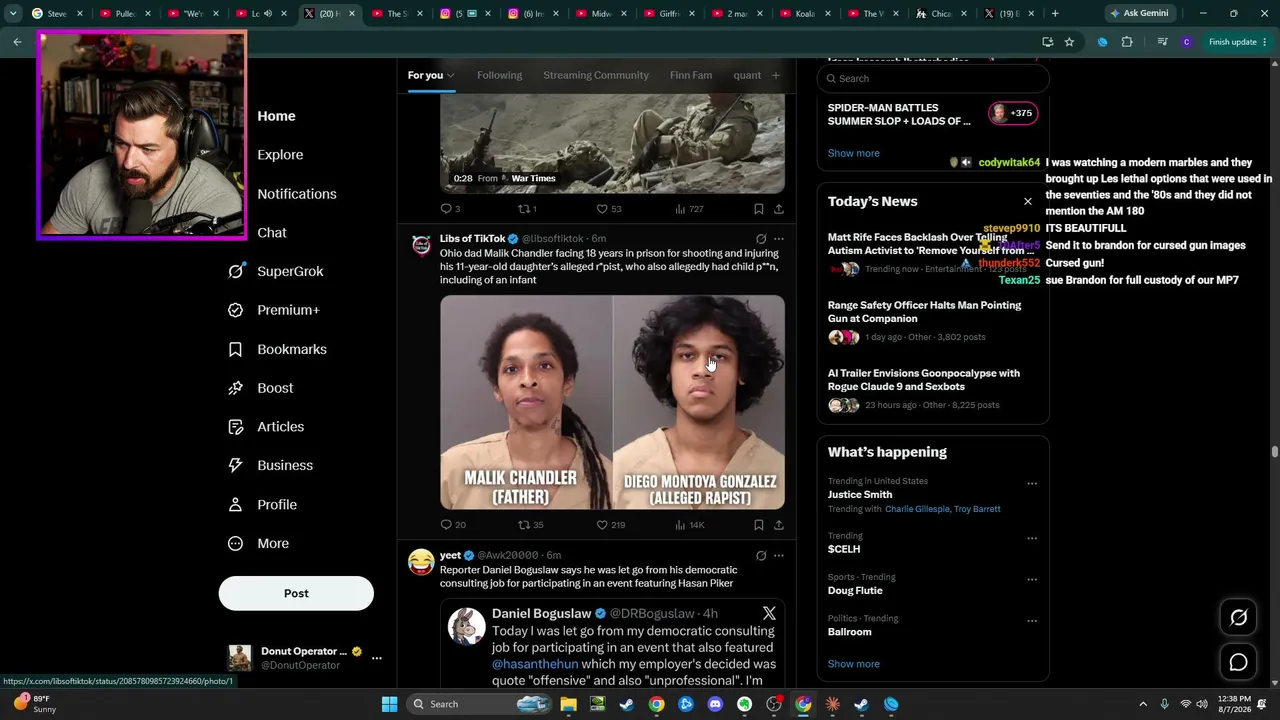Ask Grok about the yeet post

click(761, 555)
